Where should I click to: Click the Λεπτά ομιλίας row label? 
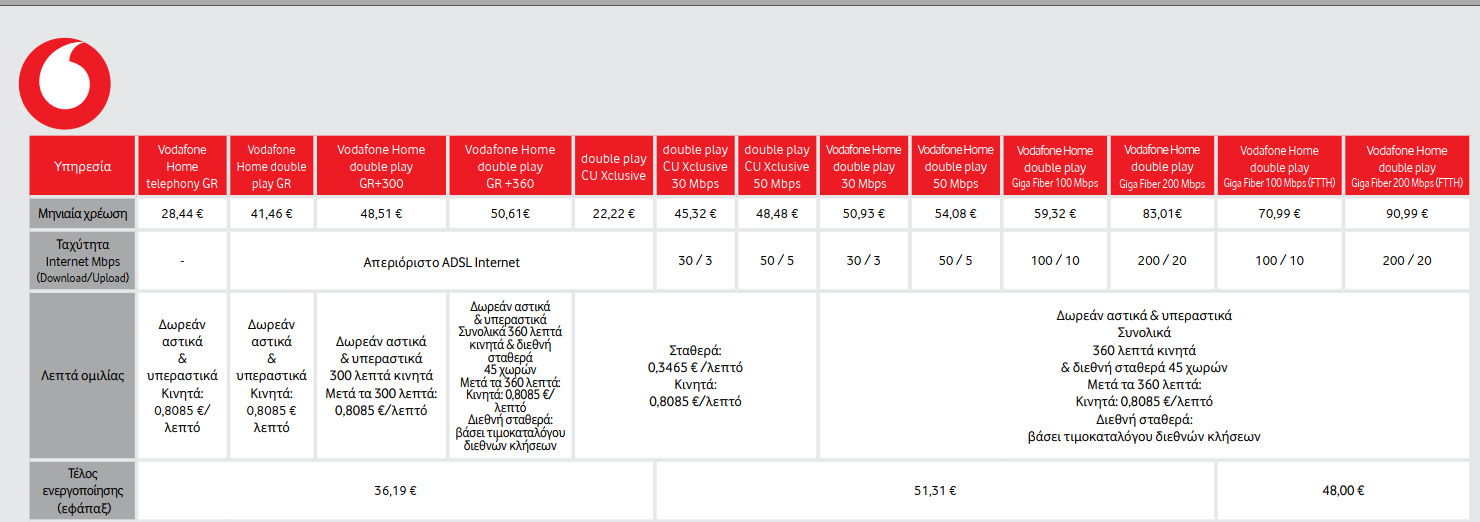click(82, 376)
